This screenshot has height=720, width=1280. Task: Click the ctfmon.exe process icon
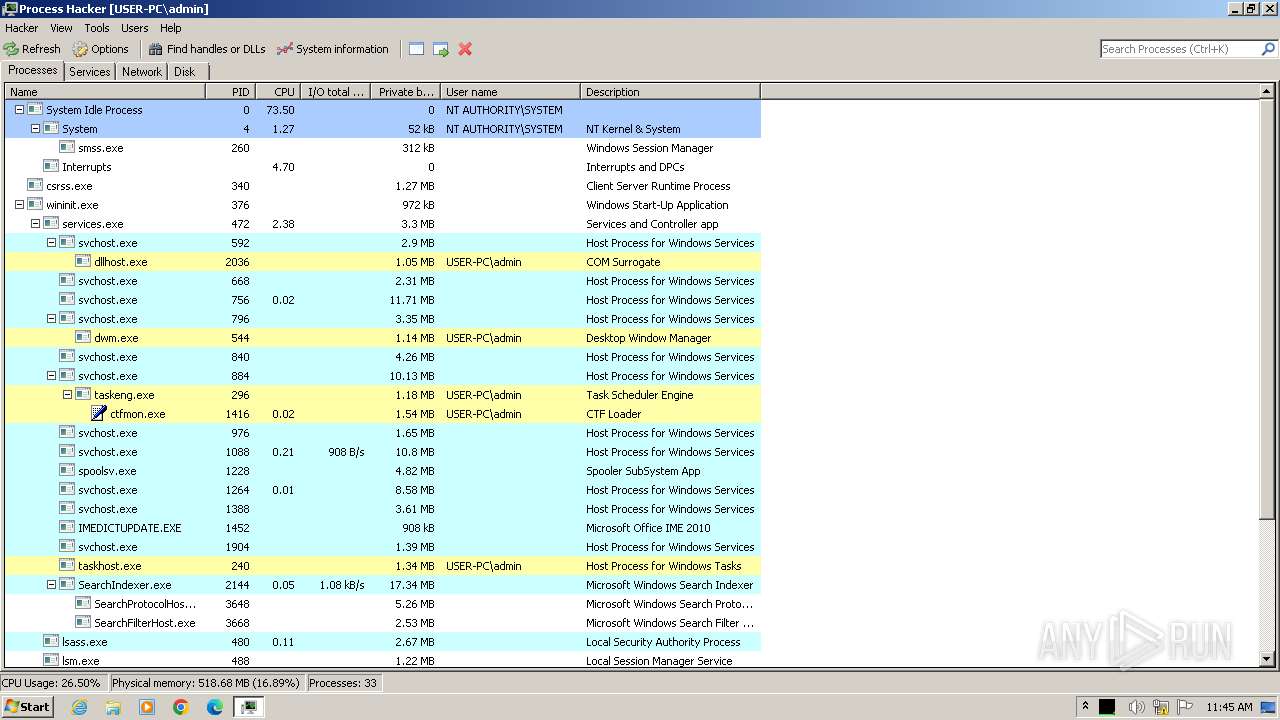pos(99,414)
